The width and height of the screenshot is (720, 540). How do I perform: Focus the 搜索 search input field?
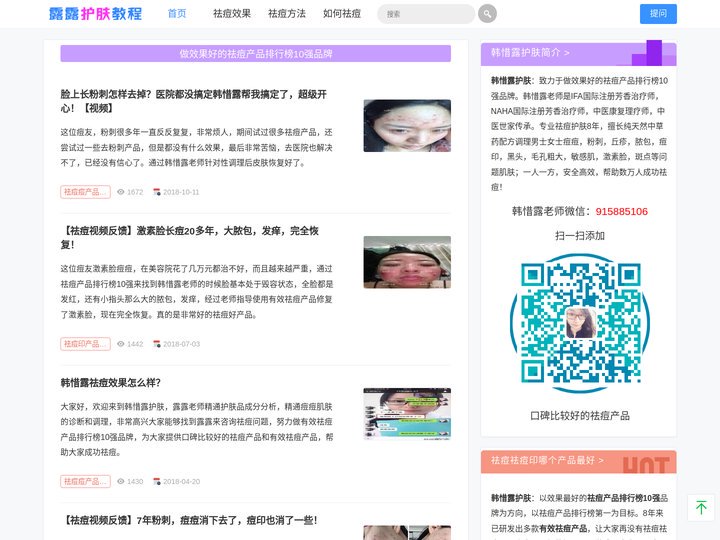(426, 14)
